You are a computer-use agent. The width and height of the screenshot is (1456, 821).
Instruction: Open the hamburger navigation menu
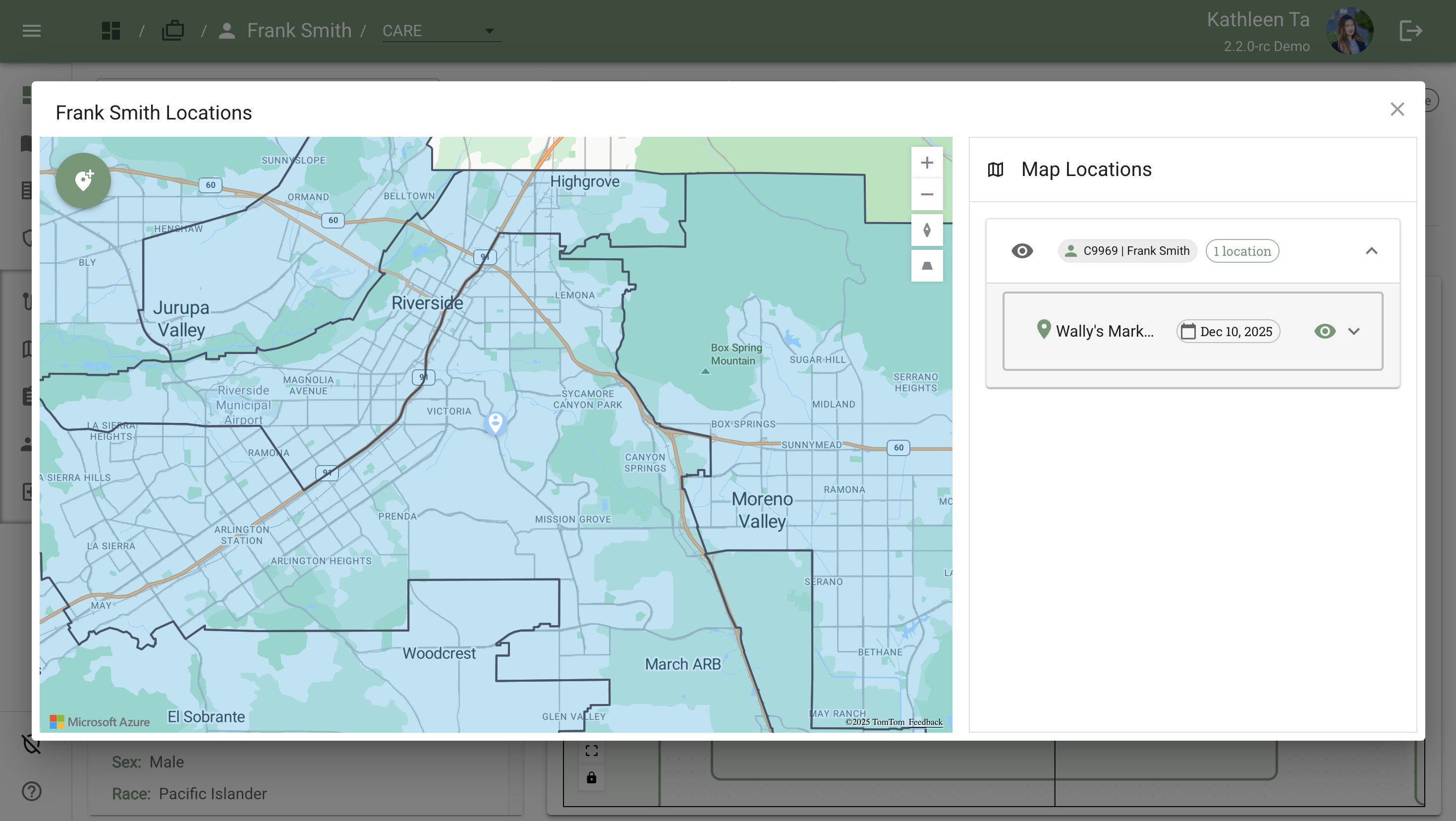pos(32,31)
